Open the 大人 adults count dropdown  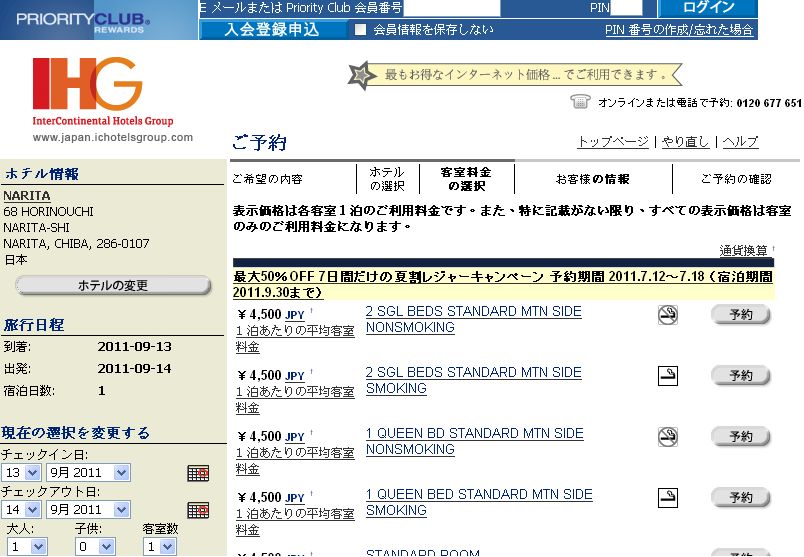pyautogui.click(x=27, y=546)
